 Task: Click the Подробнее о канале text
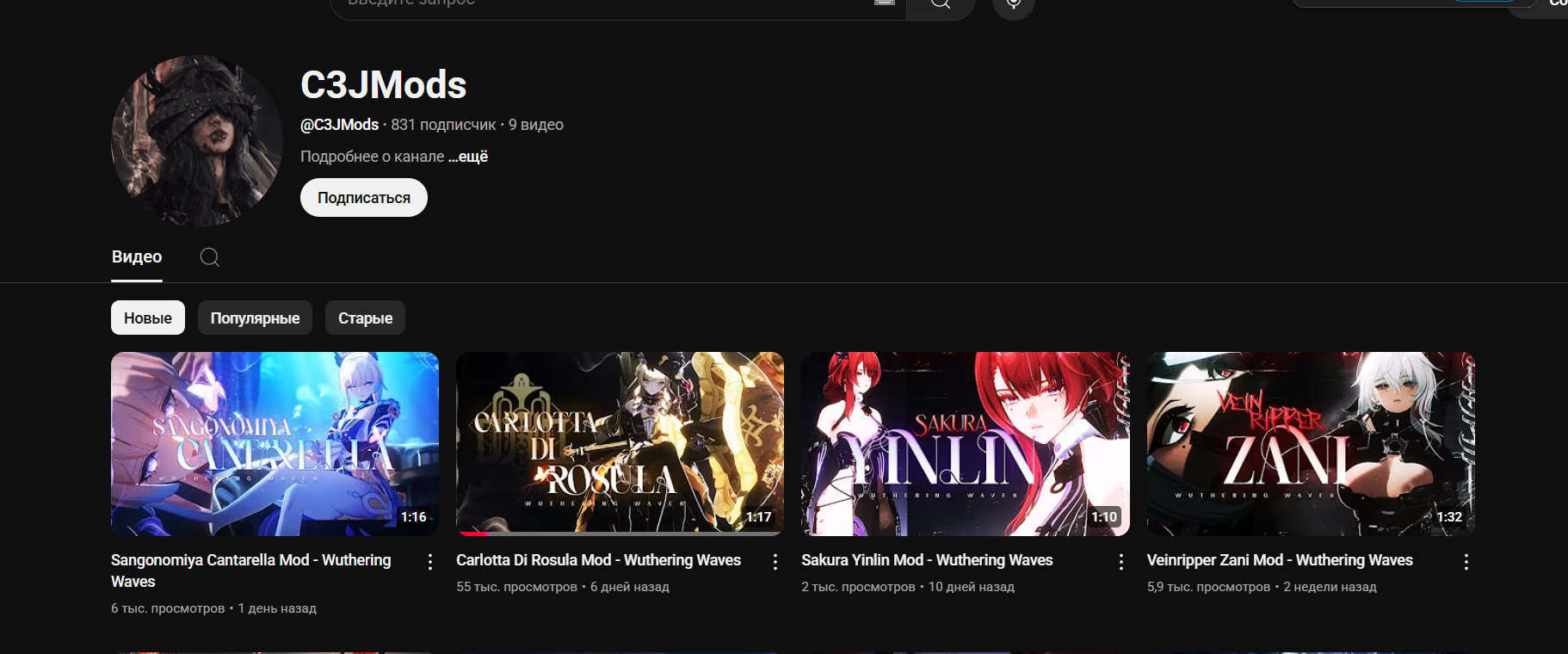pos(372,157)
